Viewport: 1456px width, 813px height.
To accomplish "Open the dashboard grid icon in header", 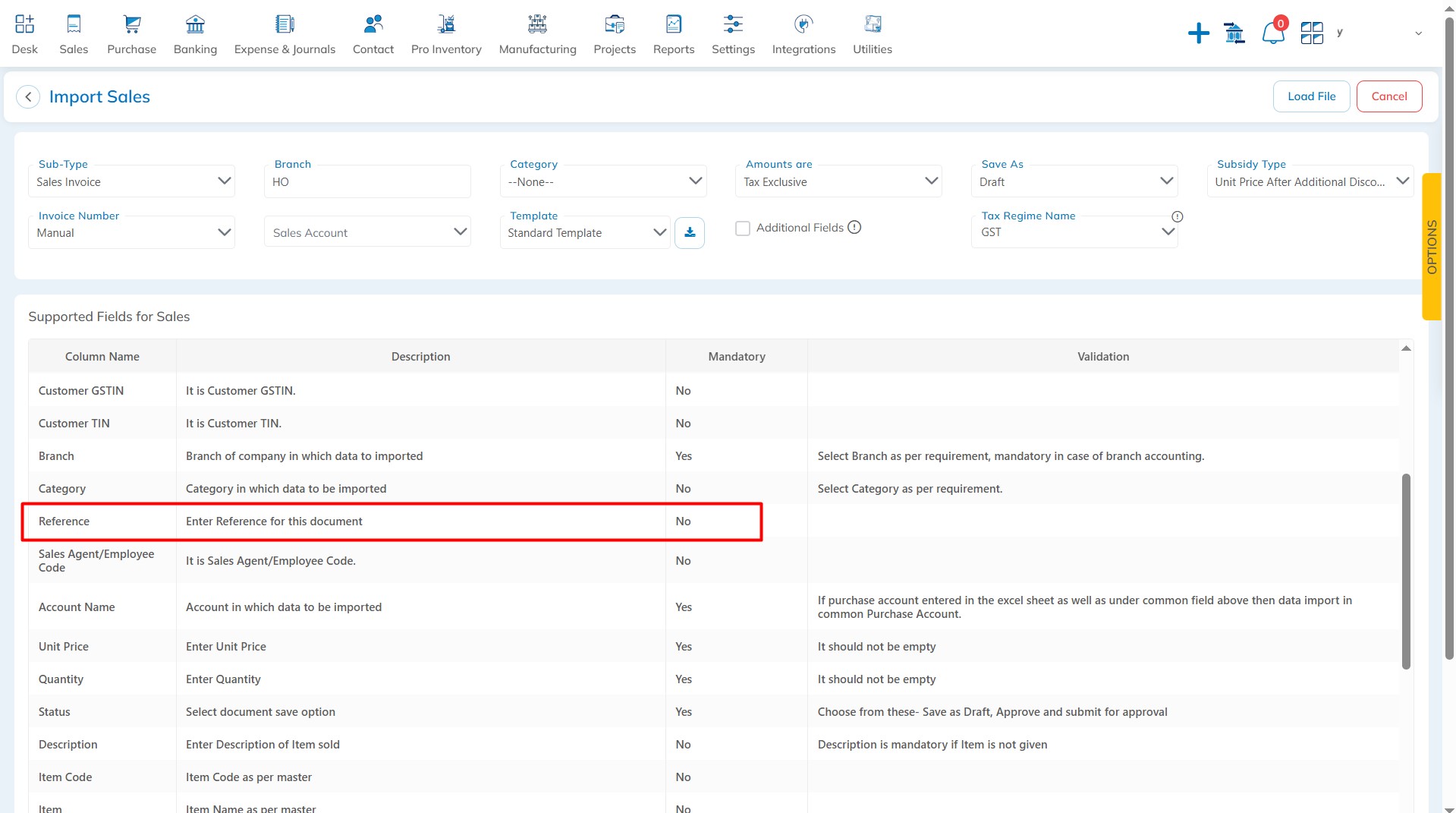I will pyautogui.click(x=1312, y=33).
